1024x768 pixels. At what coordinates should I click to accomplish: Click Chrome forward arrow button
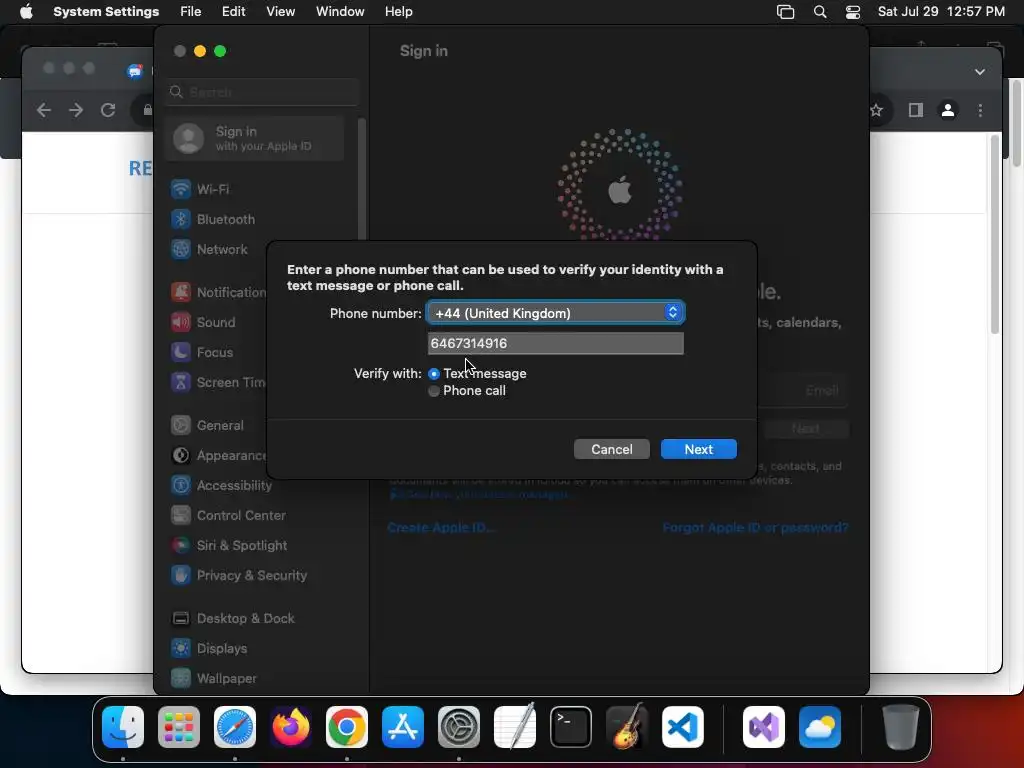(x=76, y=110)
